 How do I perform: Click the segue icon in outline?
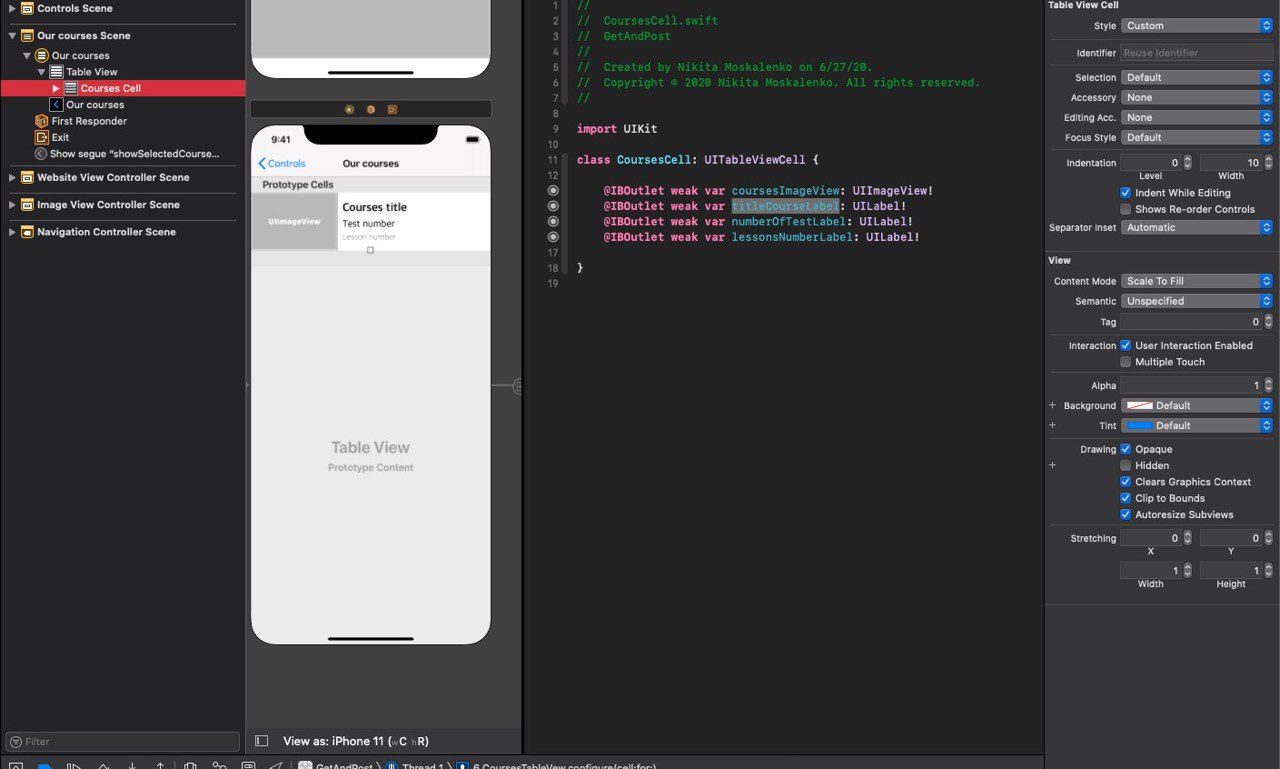(x=41, y=154)
